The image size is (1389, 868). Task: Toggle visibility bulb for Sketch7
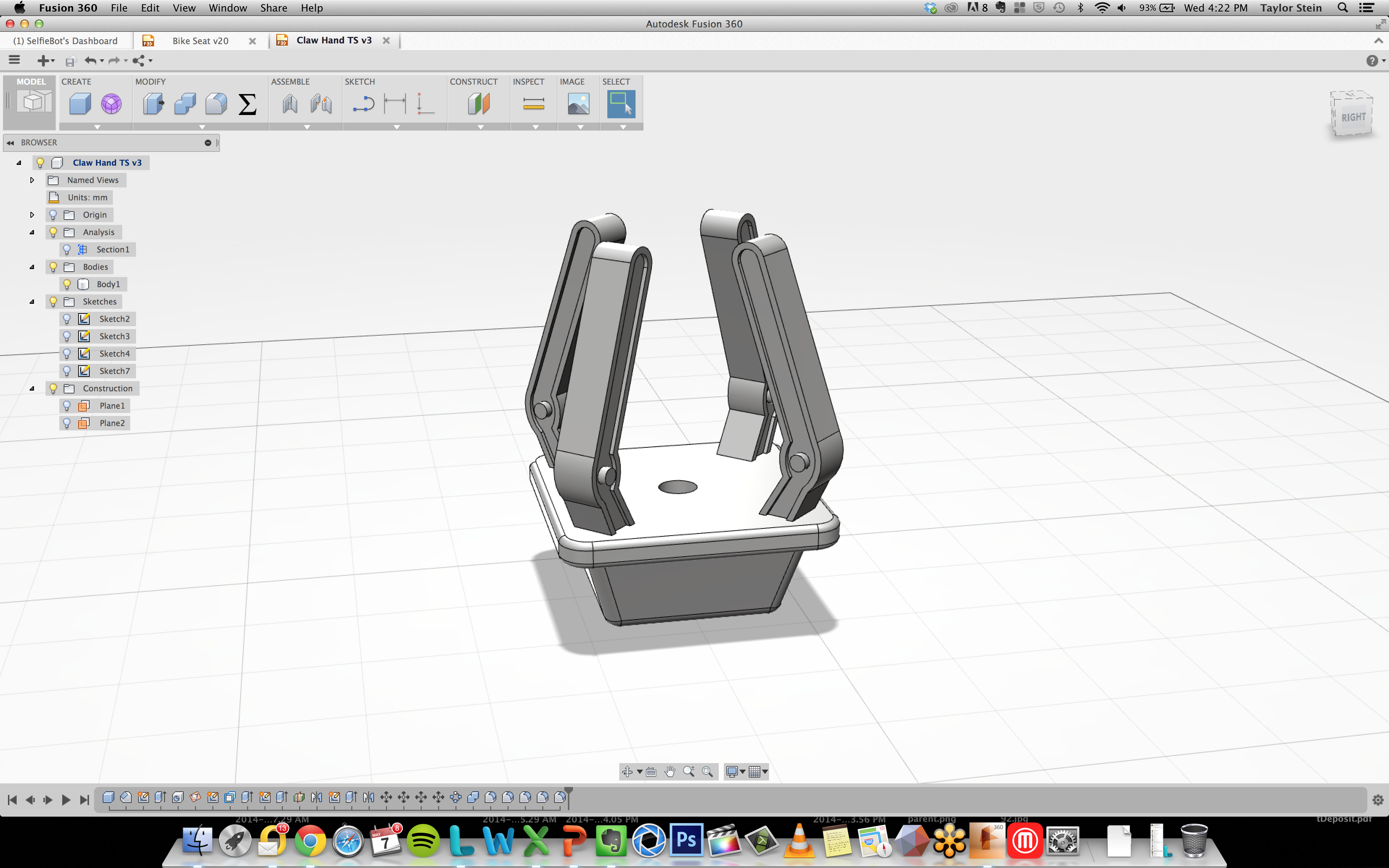67,371
